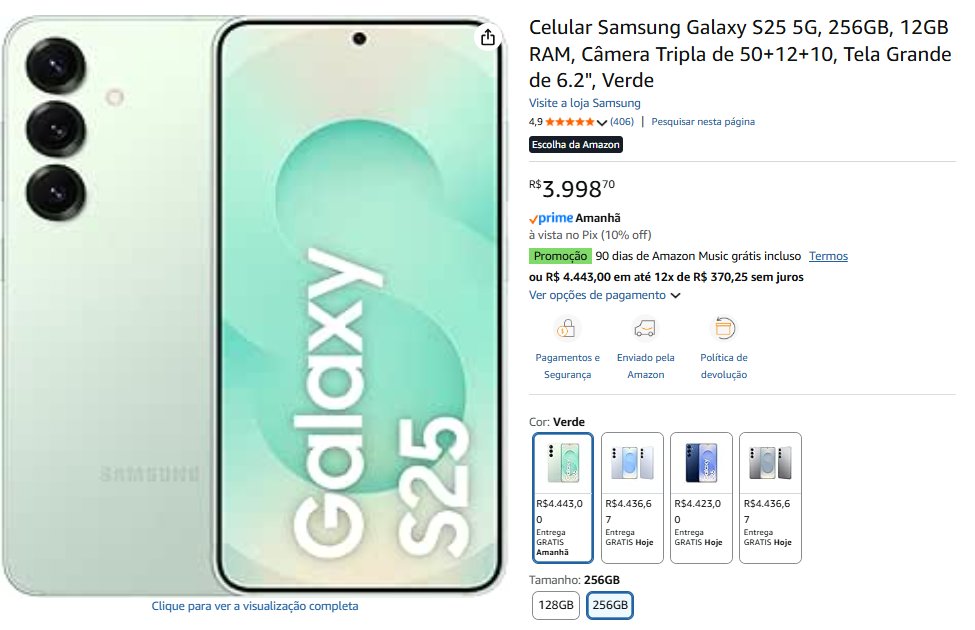Visit the Samsung store link

coord(584,103)
